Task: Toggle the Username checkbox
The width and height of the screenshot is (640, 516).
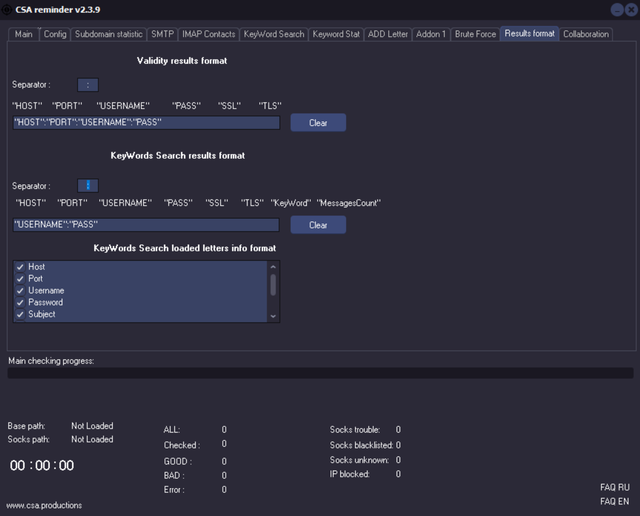Action: point(20,291)
